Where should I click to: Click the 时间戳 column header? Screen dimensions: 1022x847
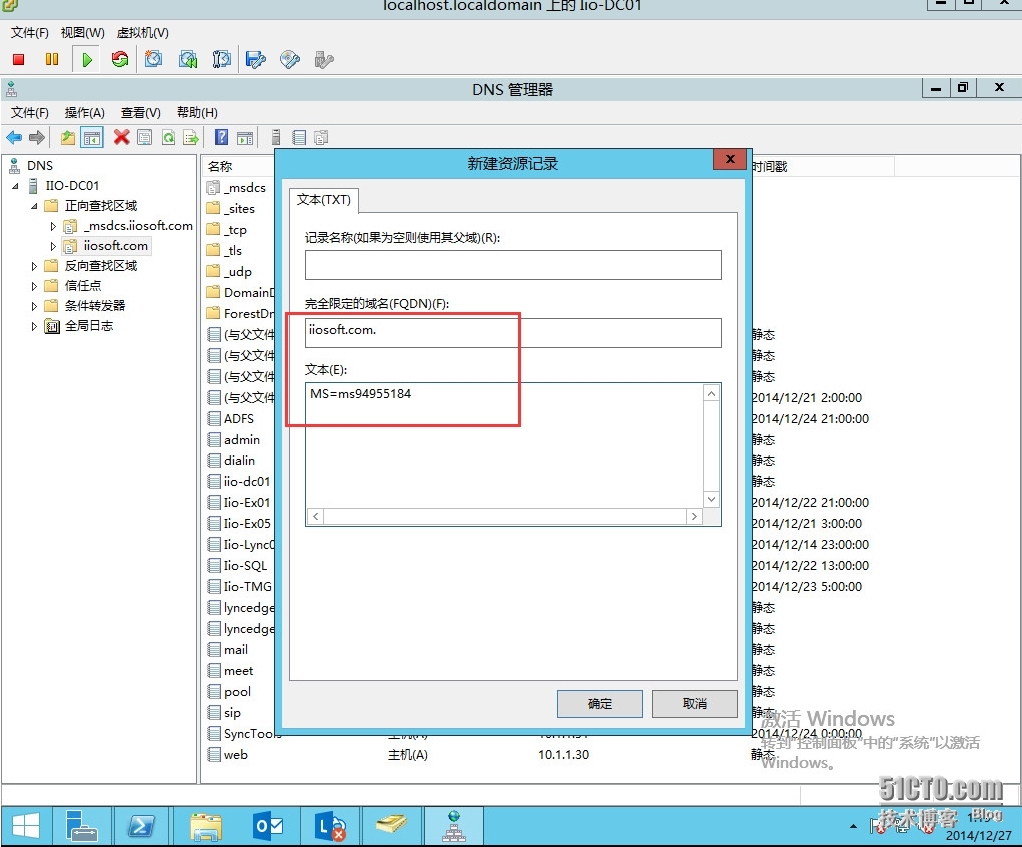(x=769, y=167)
